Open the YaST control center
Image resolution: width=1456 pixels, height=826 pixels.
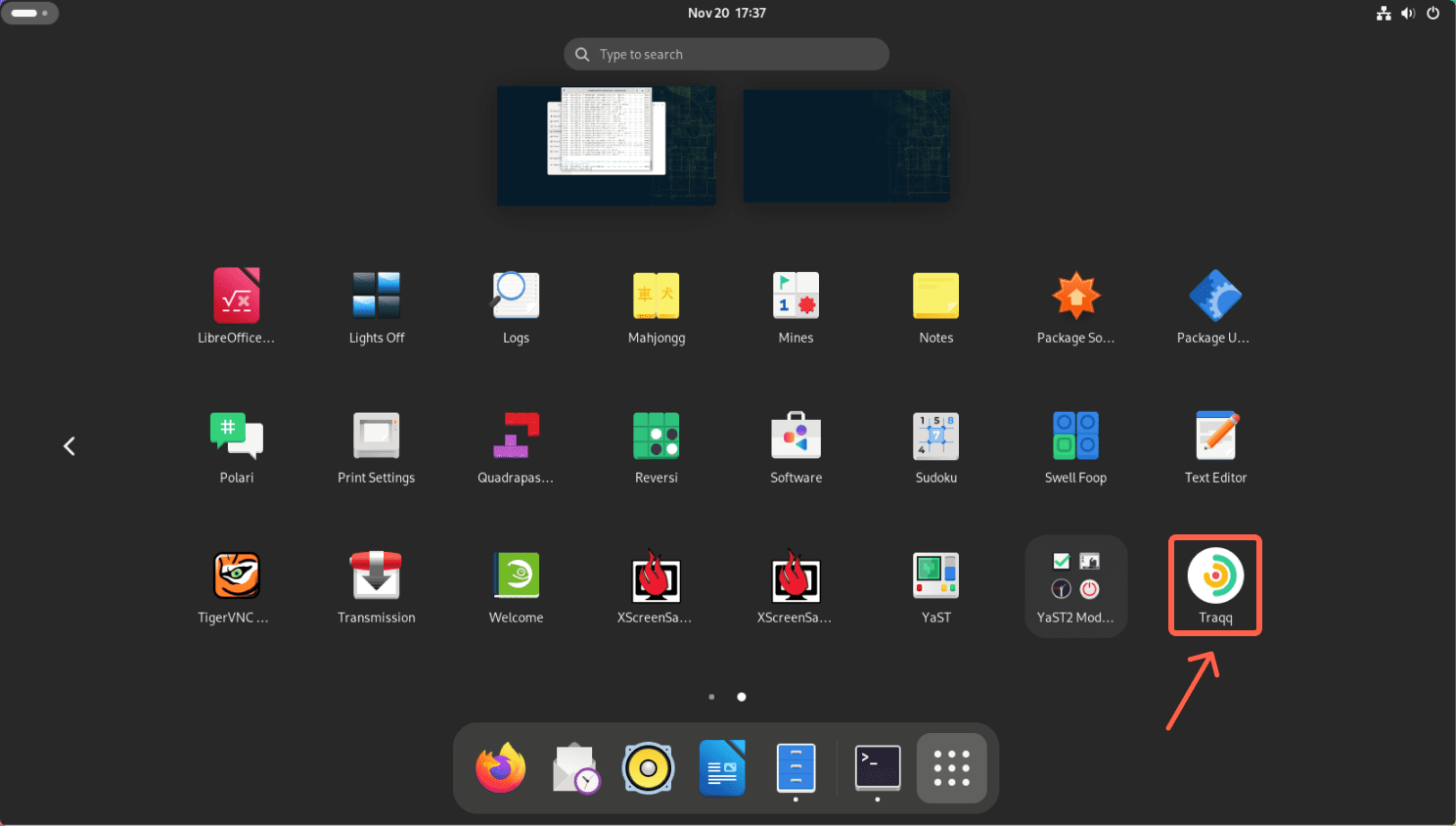[x=936, y=575]
